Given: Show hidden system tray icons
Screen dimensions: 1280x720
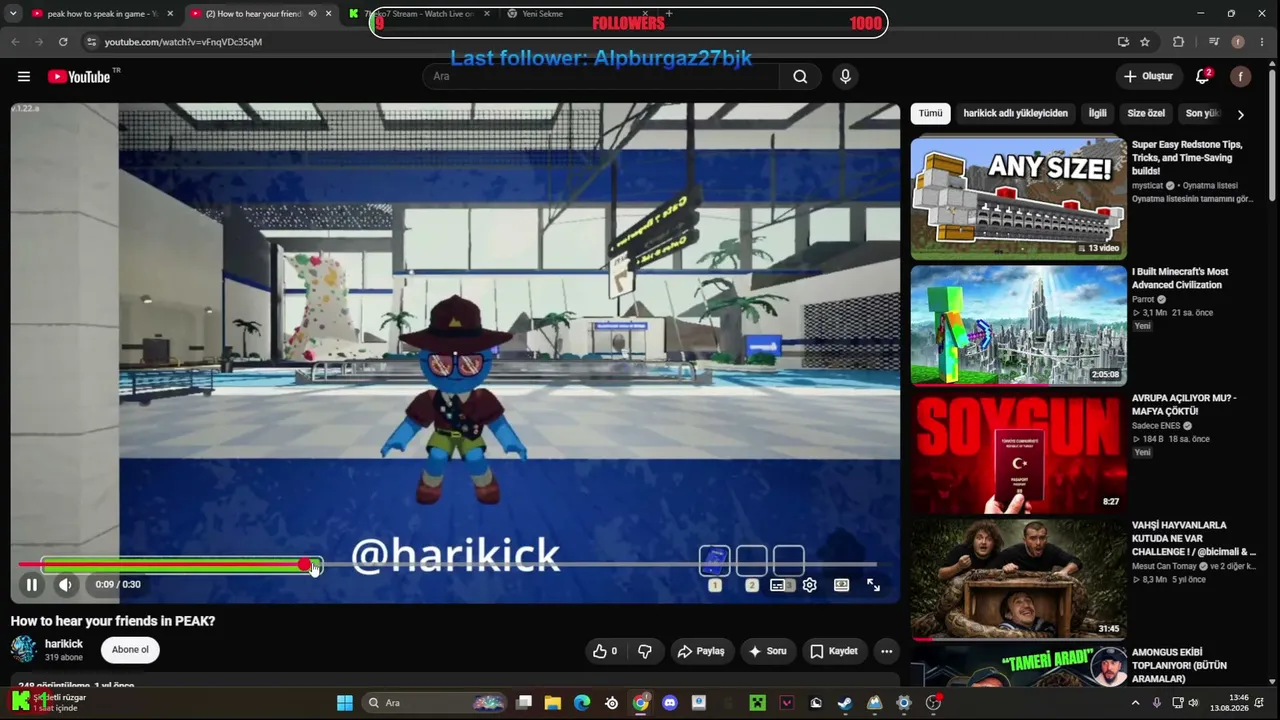Looking at the screenshot, I should (1135, 703).
